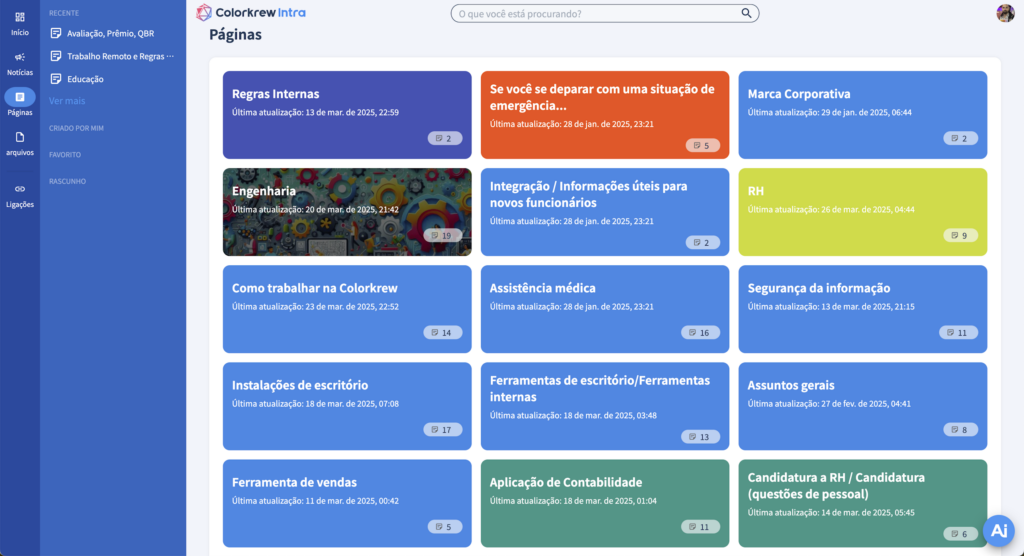
Task: Click the Colorkrew Intra logo
Action: tap(251, 12)
